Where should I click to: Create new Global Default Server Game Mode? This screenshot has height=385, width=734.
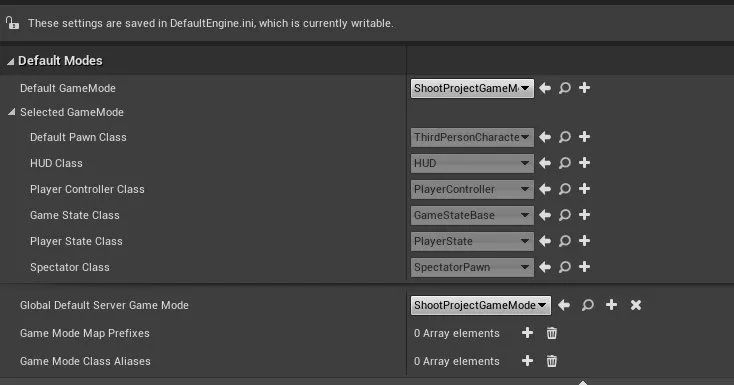click(611, 305)
